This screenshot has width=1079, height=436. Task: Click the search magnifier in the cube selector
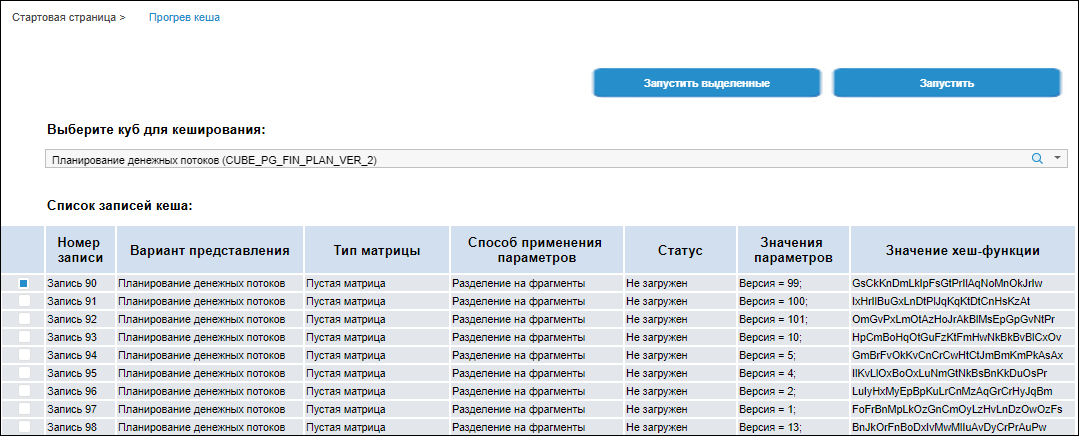1037,158
